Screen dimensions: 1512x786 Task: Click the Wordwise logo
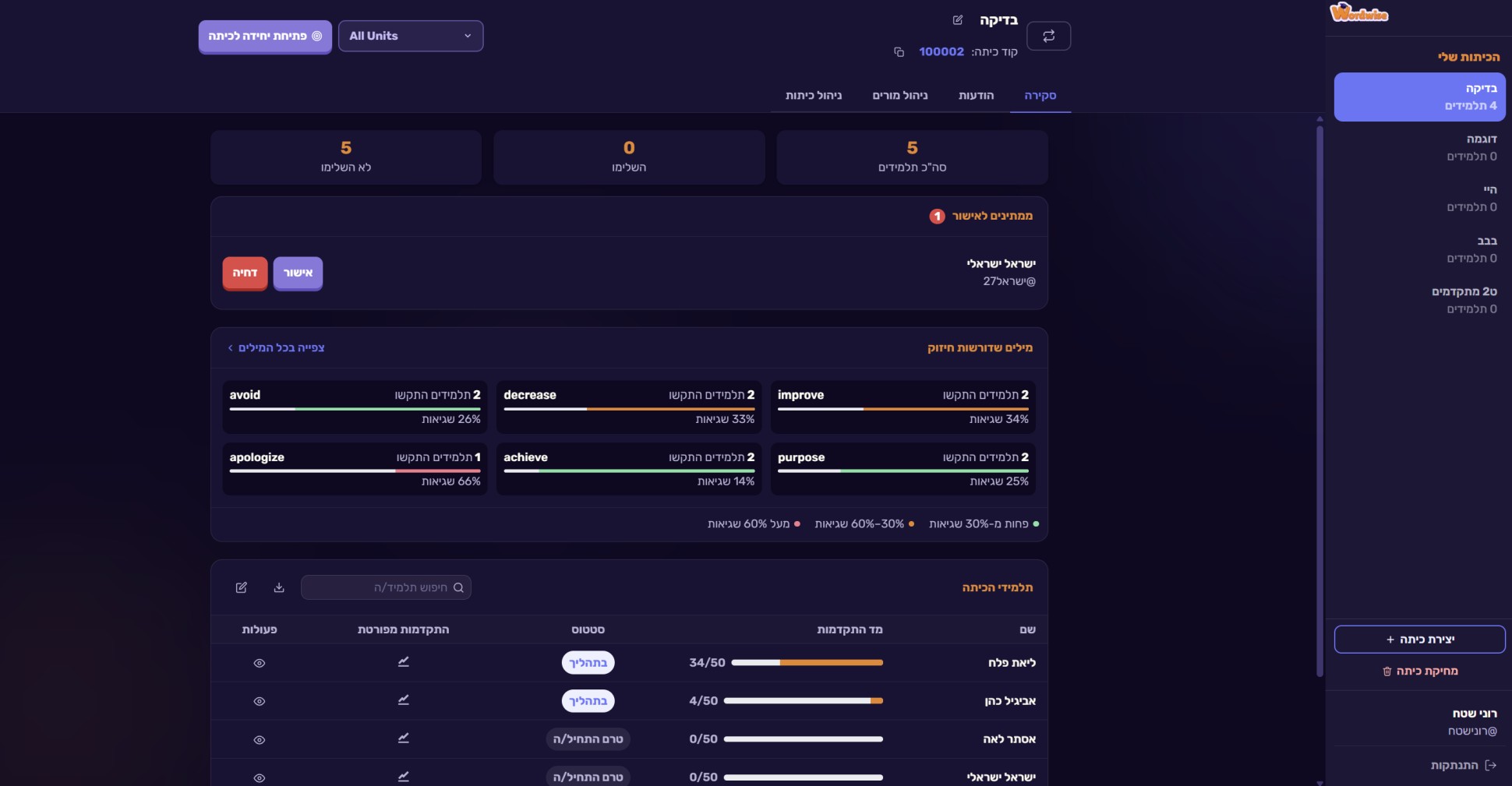1359,12
